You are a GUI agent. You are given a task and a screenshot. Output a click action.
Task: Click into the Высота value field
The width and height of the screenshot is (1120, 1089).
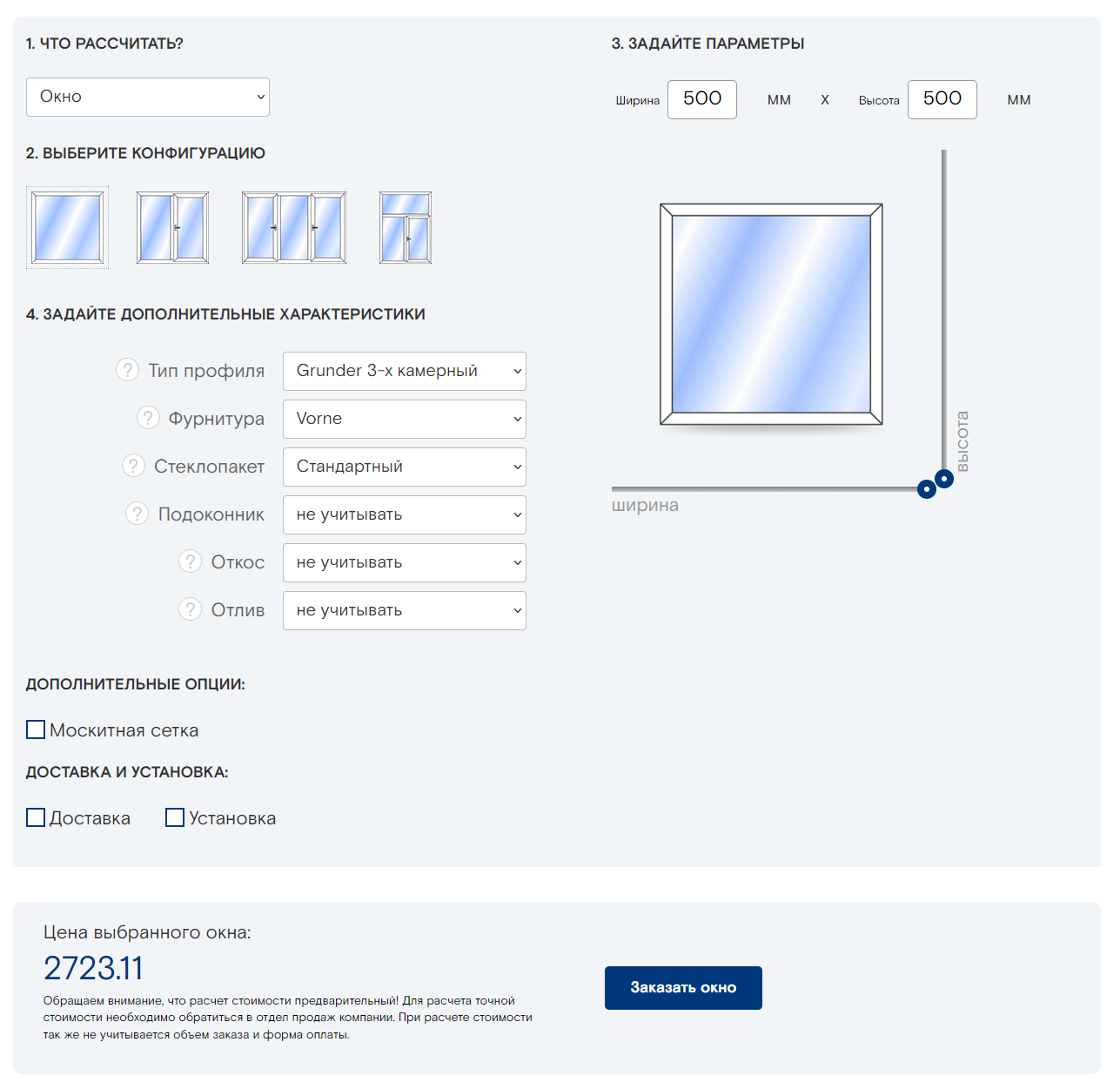point(942,99)
